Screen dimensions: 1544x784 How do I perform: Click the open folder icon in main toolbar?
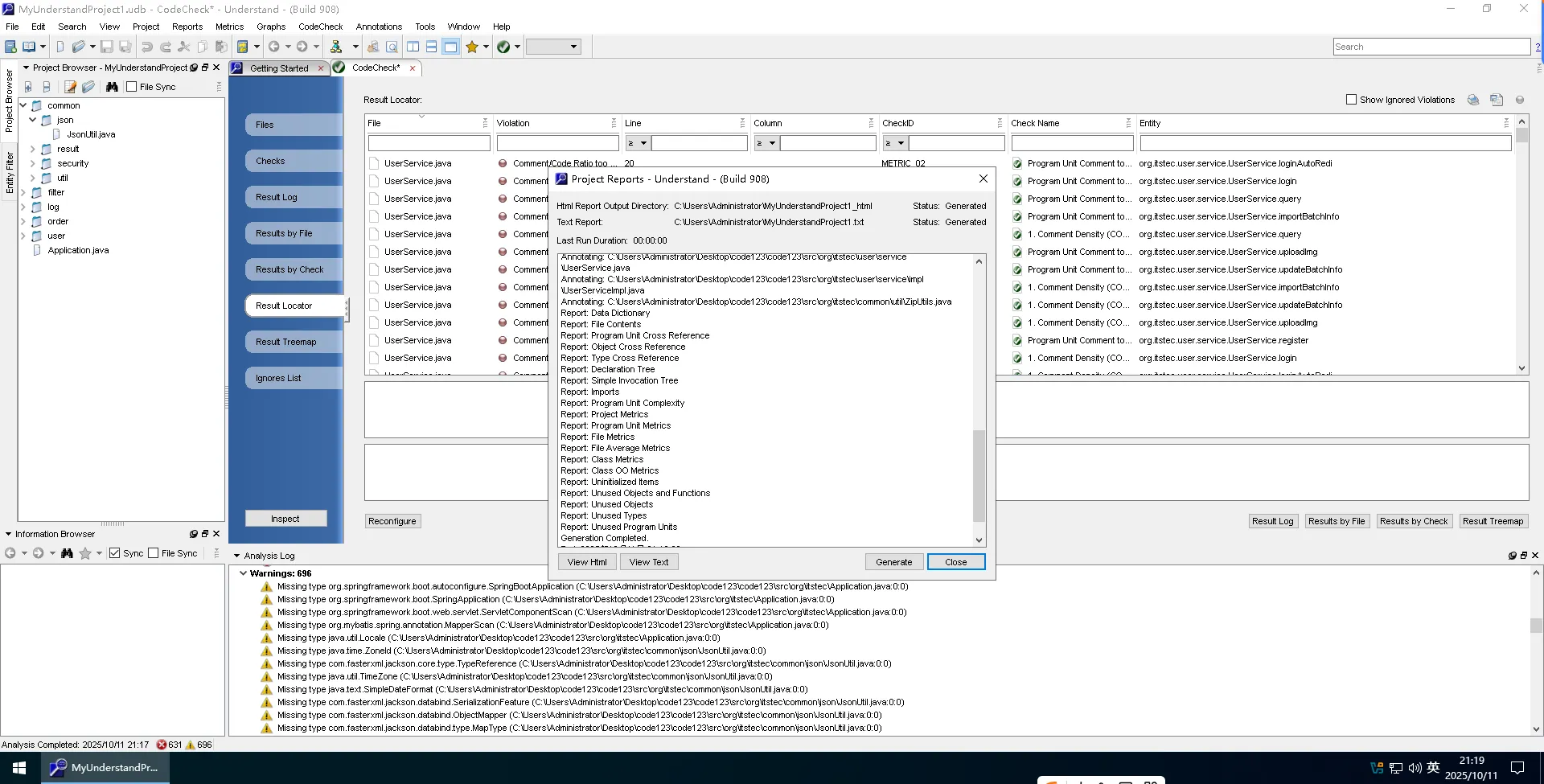(x=78, y=47)
